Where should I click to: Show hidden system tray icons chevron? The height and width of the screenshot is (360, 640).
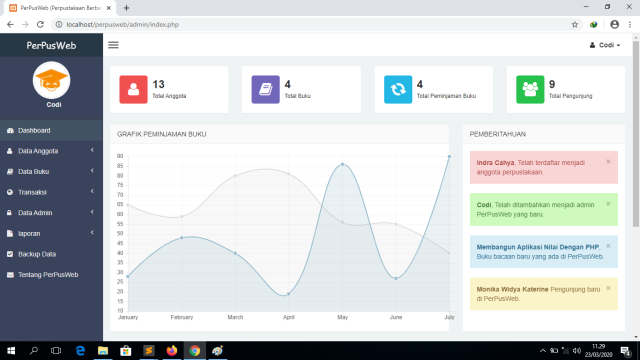(542, 351)
